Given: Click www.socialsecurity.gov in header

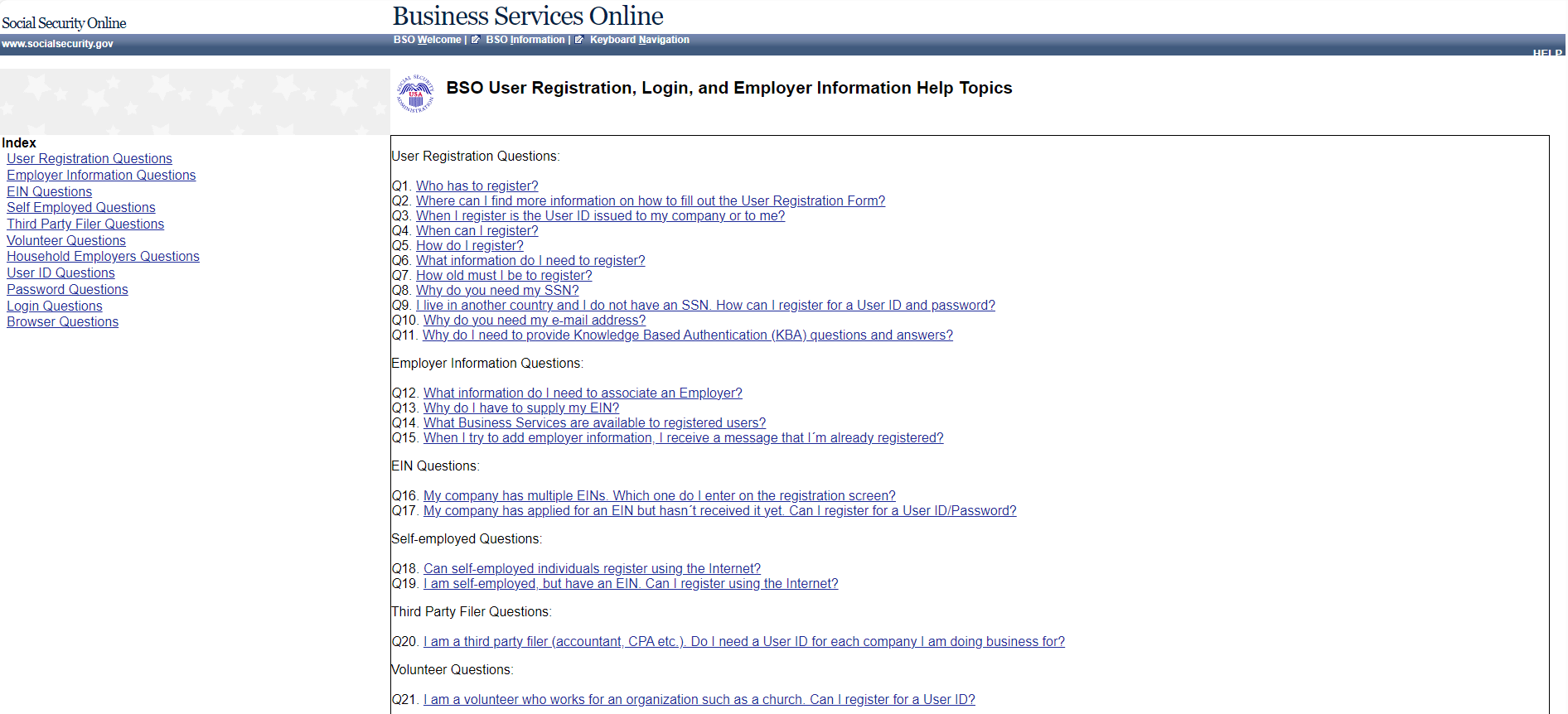Looking at the screenshot, I should click(x=57, y=44).
